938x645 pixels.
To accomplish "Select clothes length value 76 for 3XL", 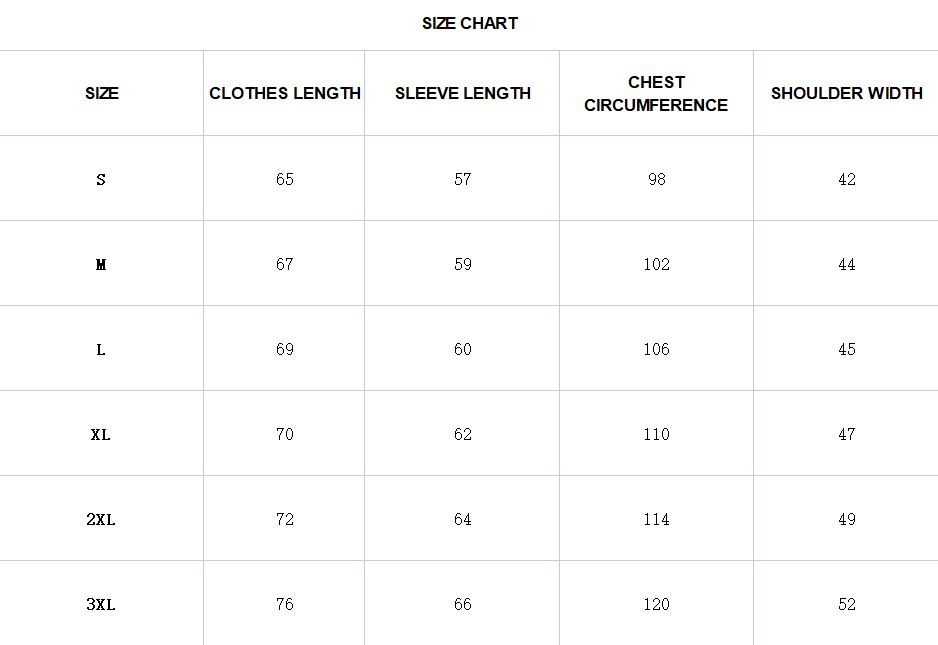I will click(285, 604).
